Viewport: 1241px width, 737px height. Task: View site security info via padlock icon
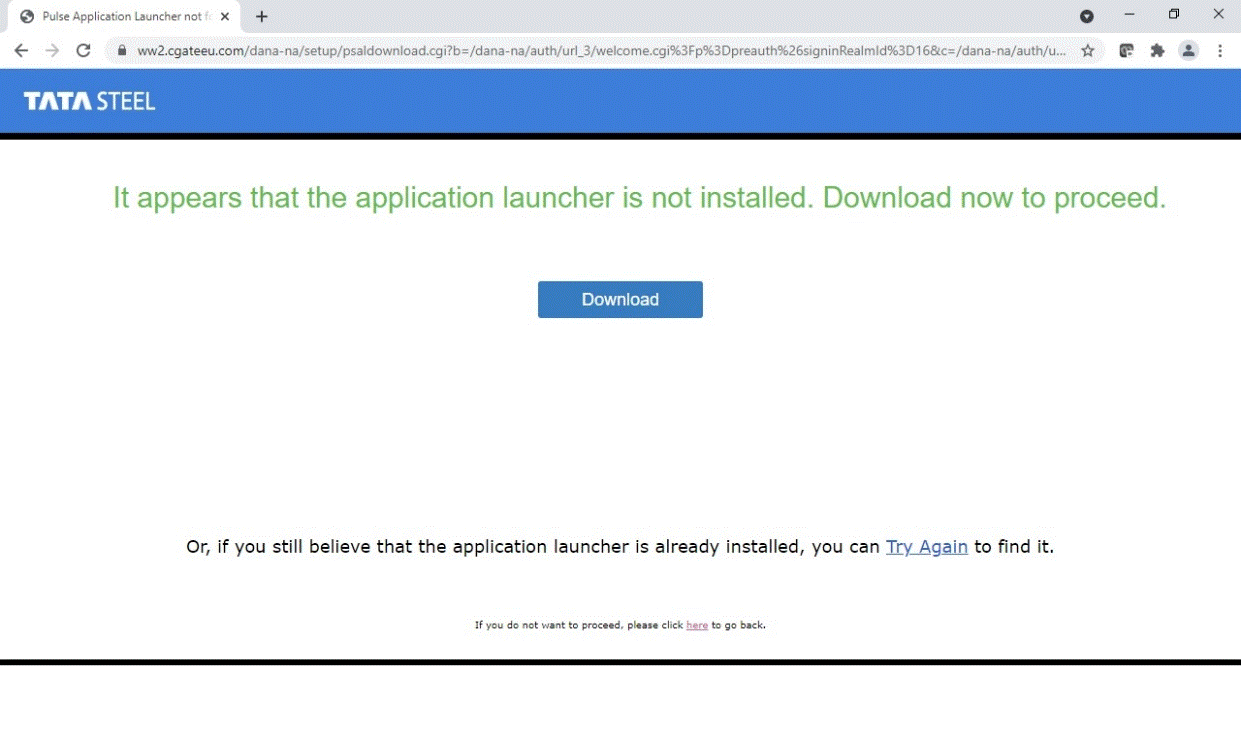tap(123, 51)
